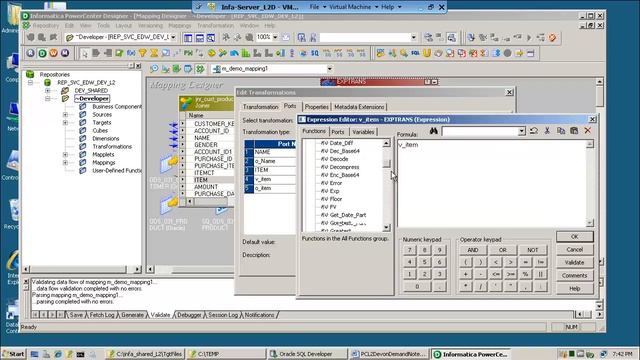Select the Filter transformation funnel icon
Image resolution: width=640 pixels, height=360 pixels.
coord(142,53)
